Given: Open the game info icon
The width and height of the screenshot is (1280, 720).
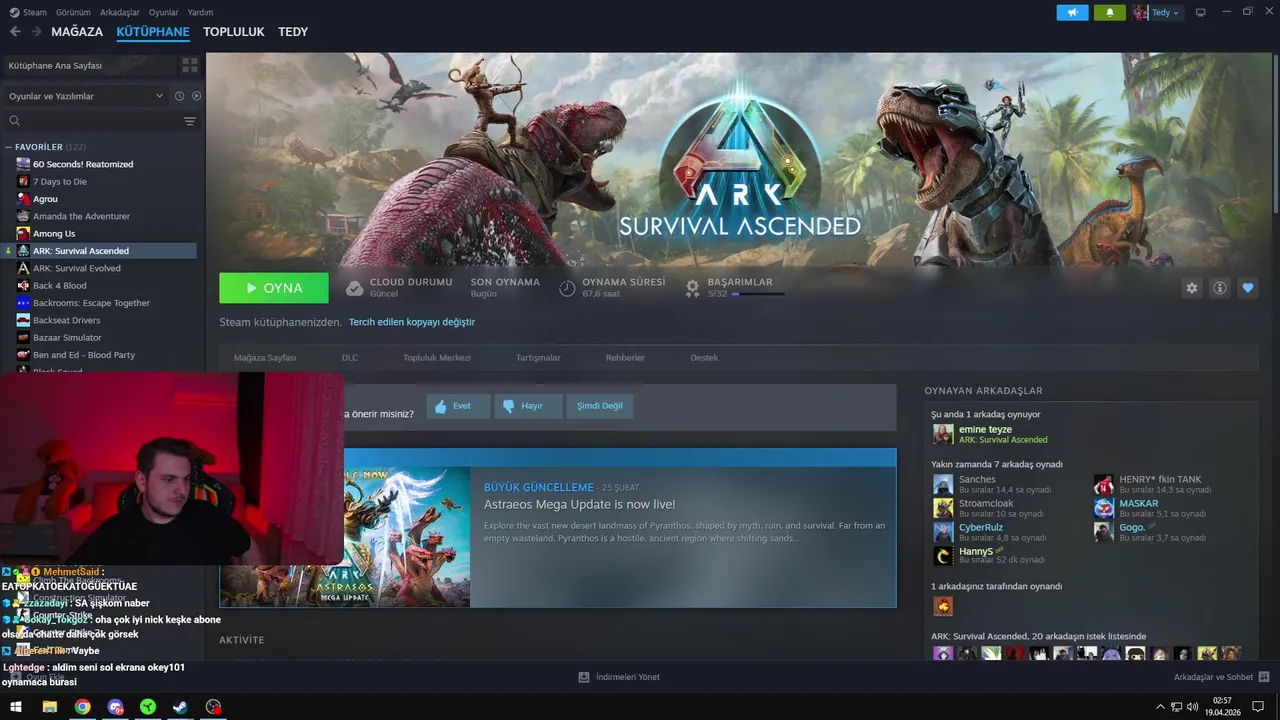Looking at the screenshot, I should coord(1219,288).
